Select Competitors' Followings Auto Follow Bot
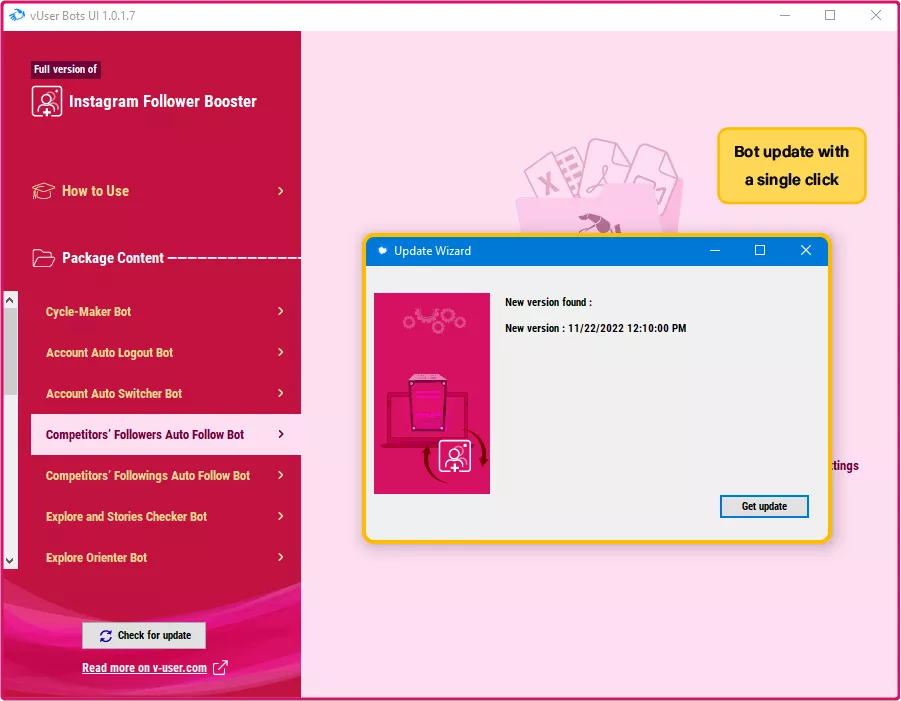Image resolution: width=901 pixels, height=701 pixels. (x=165, y=476)
